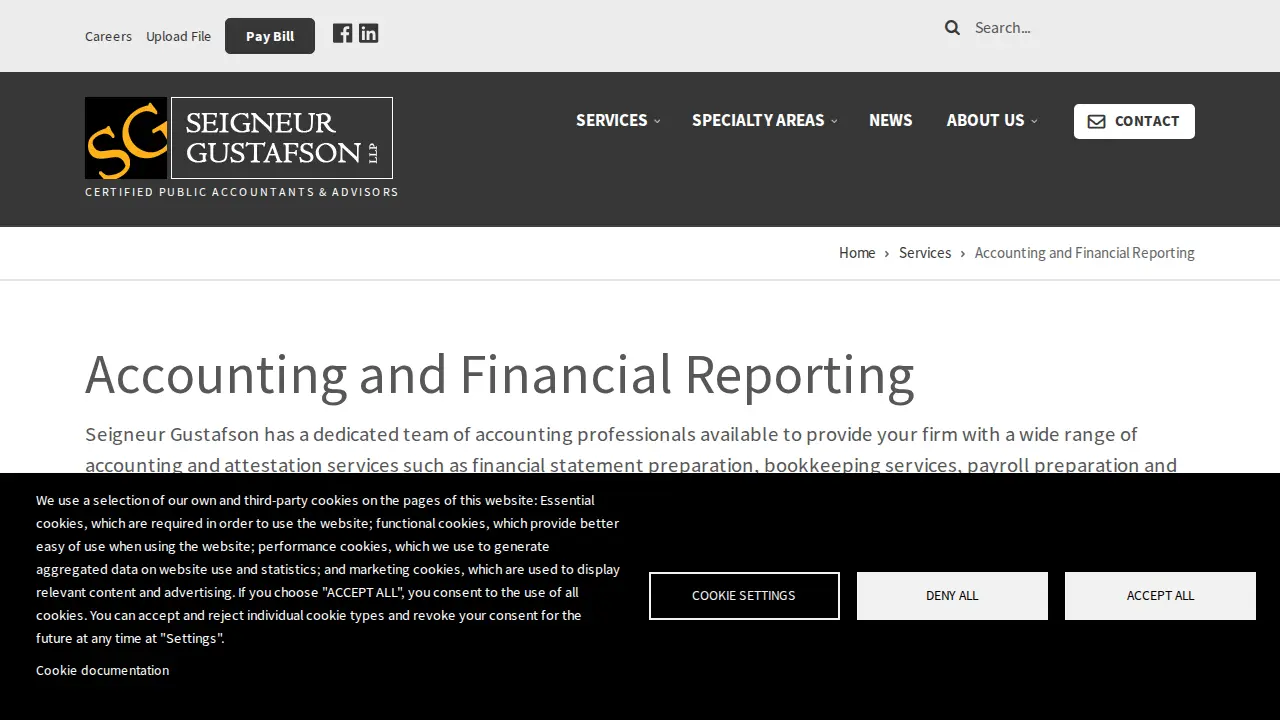Expand the Services dropdown arrow
The image size is (1280, 720).
click(657, 121)
